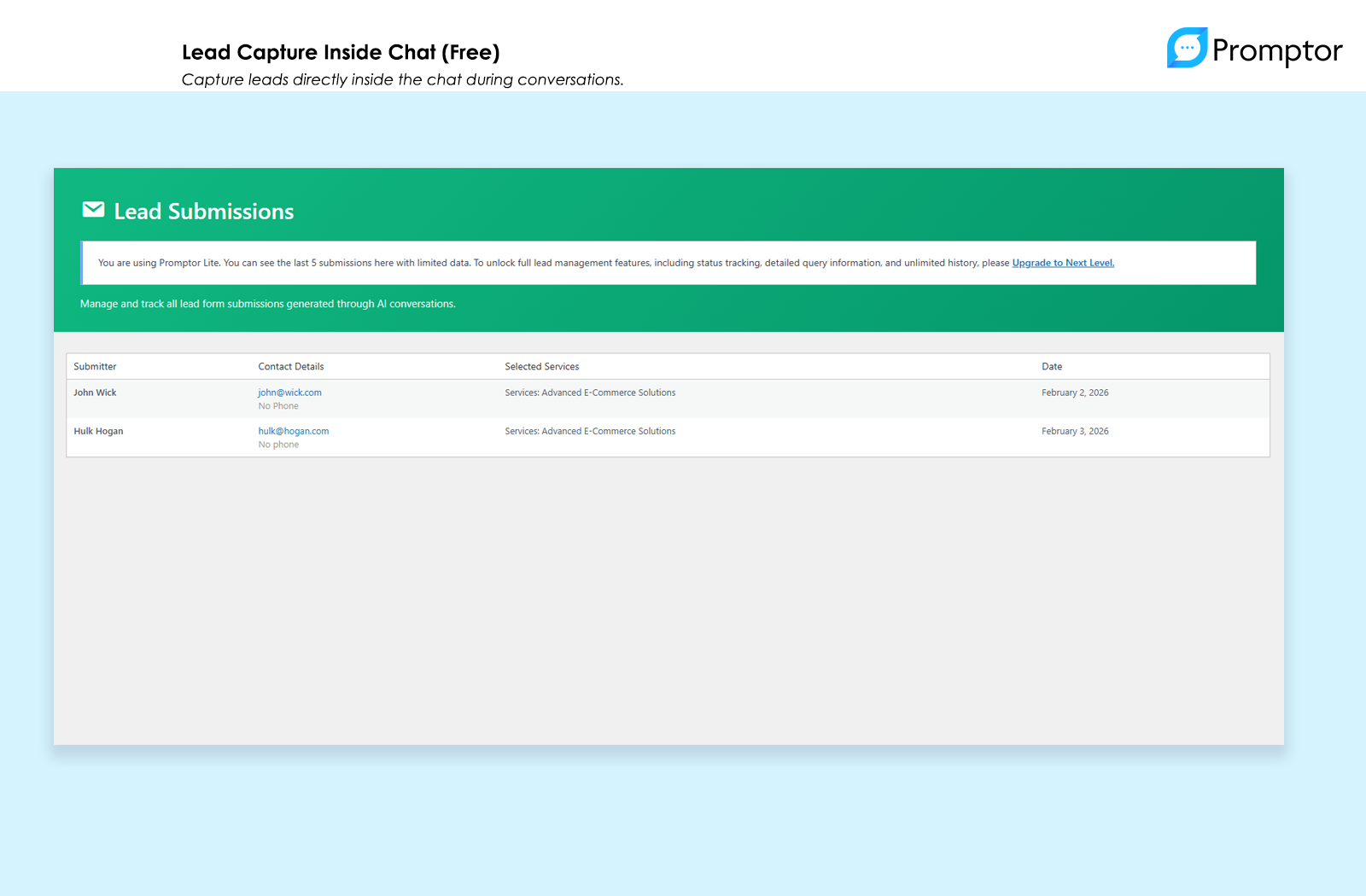Click the Promptor brand name text
The height and width of the screenshot is (896, 1366).
1277,50
